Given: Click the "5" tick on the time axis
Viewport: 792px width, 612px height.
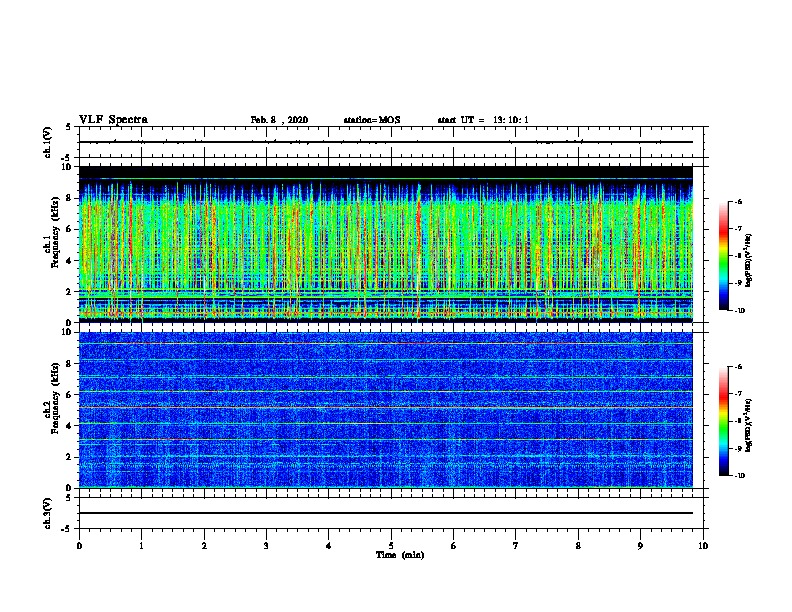Looking at the screenshot, I should [x=391, y=546].
